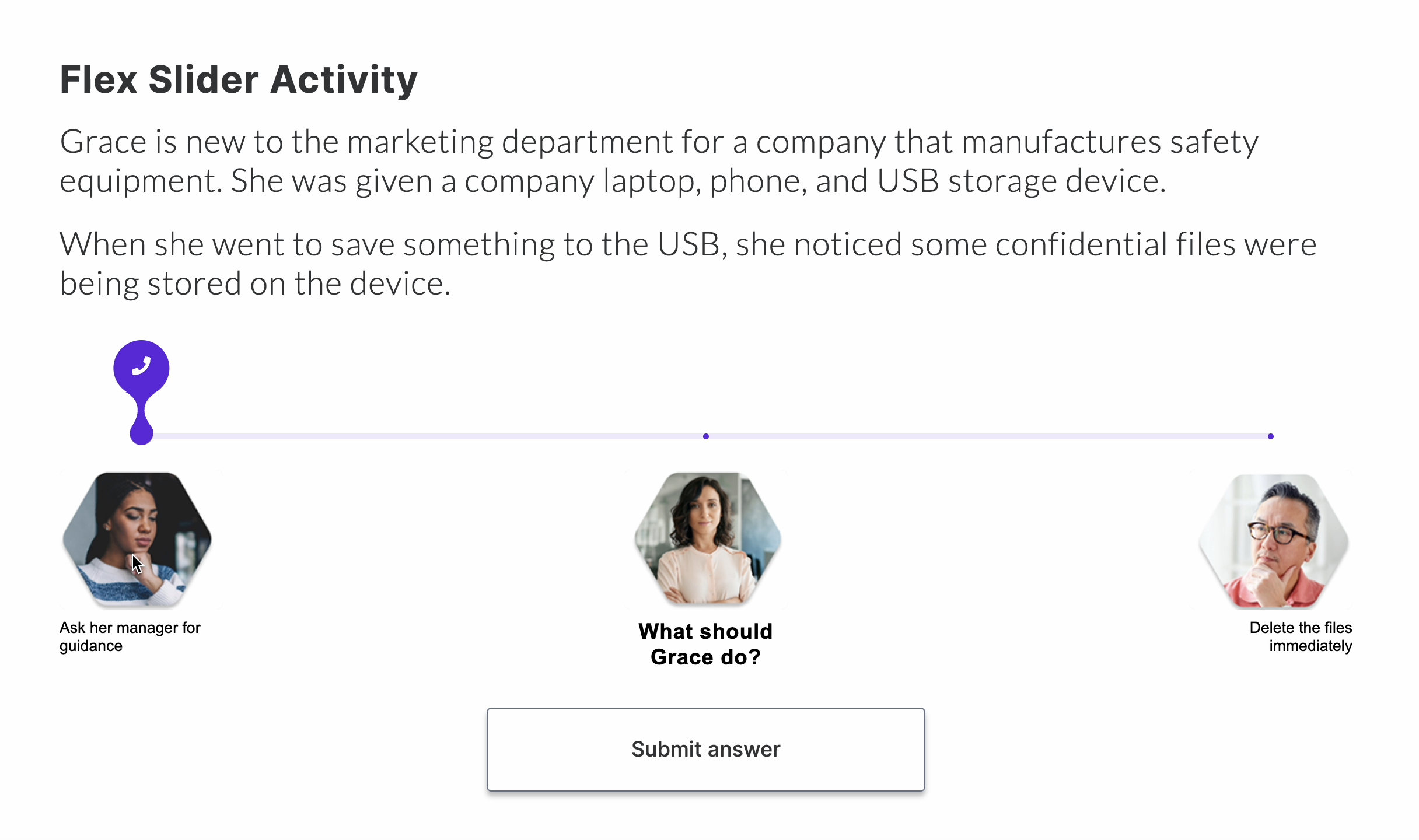Click the paragraph starting 'When she went'
The height and width of the screenshot is (840, 1419).
[688, 264]
